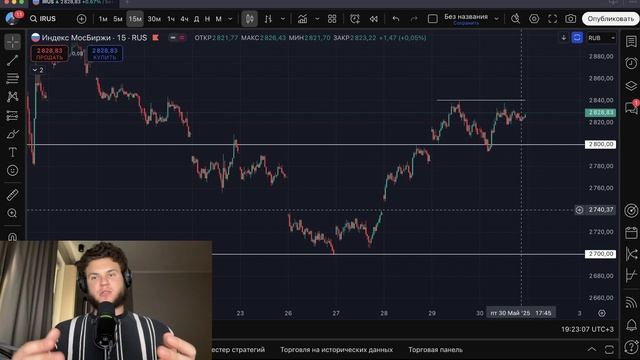Redo the chart action
This screenshot has width=640, height=360.
[x=413, y=19]
